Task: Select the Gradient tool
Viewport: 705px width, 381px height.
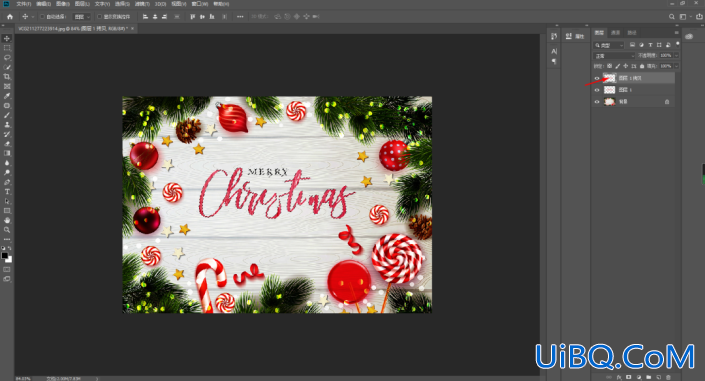Action: tap(7, 153)
